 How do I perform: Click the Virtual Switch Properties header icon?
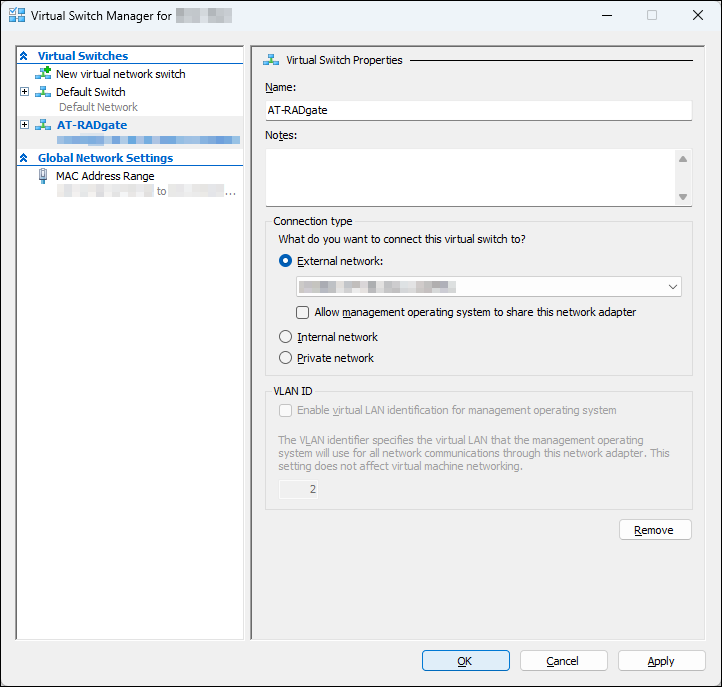[x=270, y=60]
